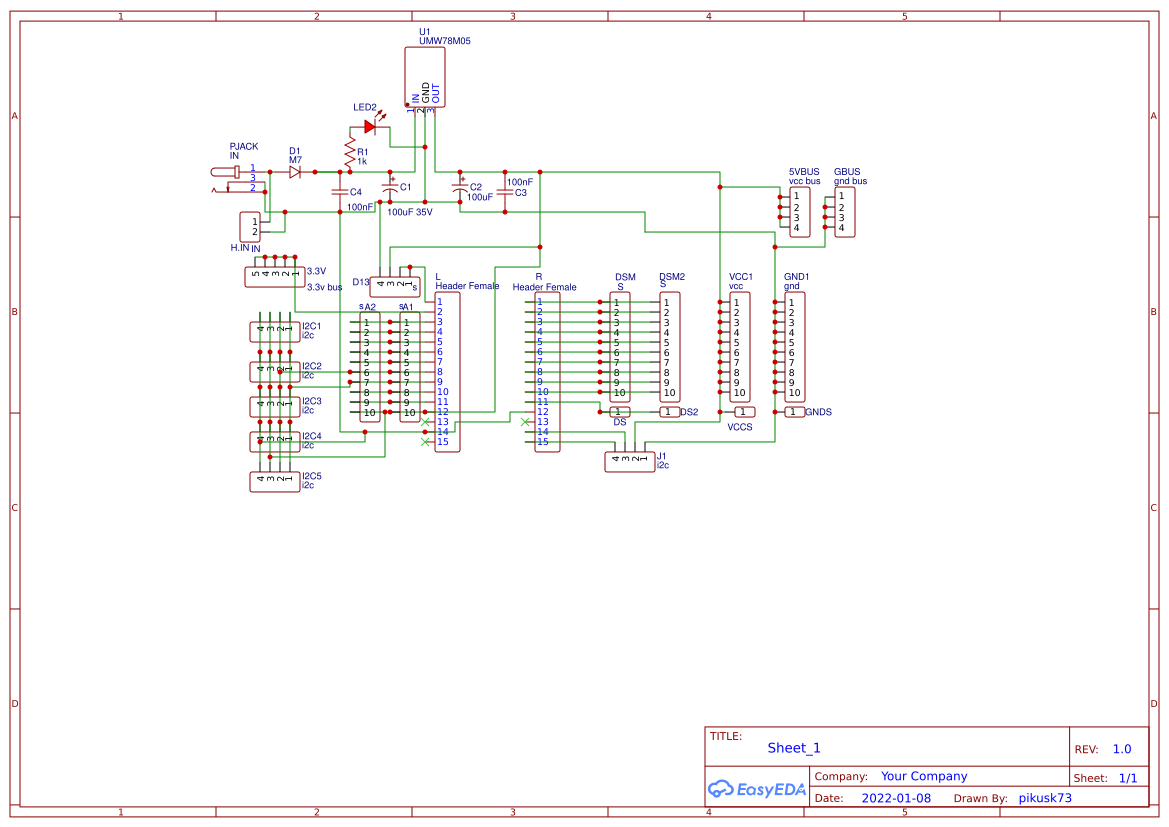Viewport: 1169px width, 827px height.
Task: Select the DS single-pin connector
Action: click(x=620, y=412)
